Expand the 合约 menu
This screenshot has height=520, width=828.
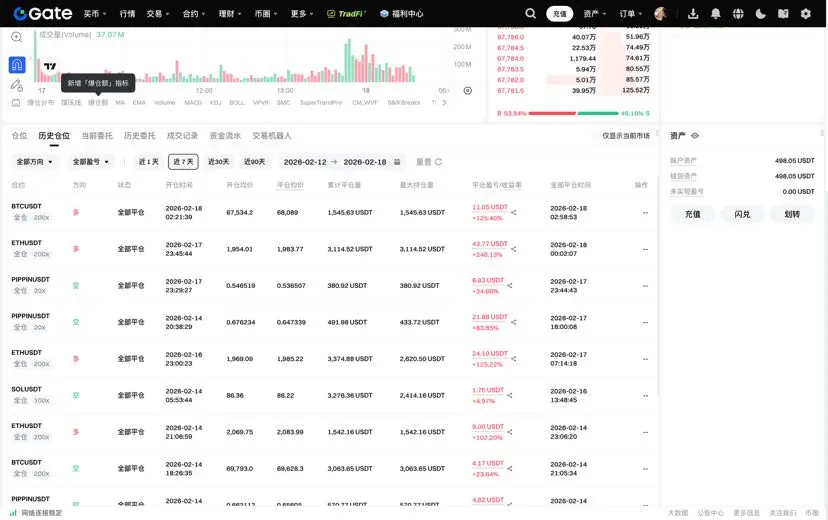194,14
